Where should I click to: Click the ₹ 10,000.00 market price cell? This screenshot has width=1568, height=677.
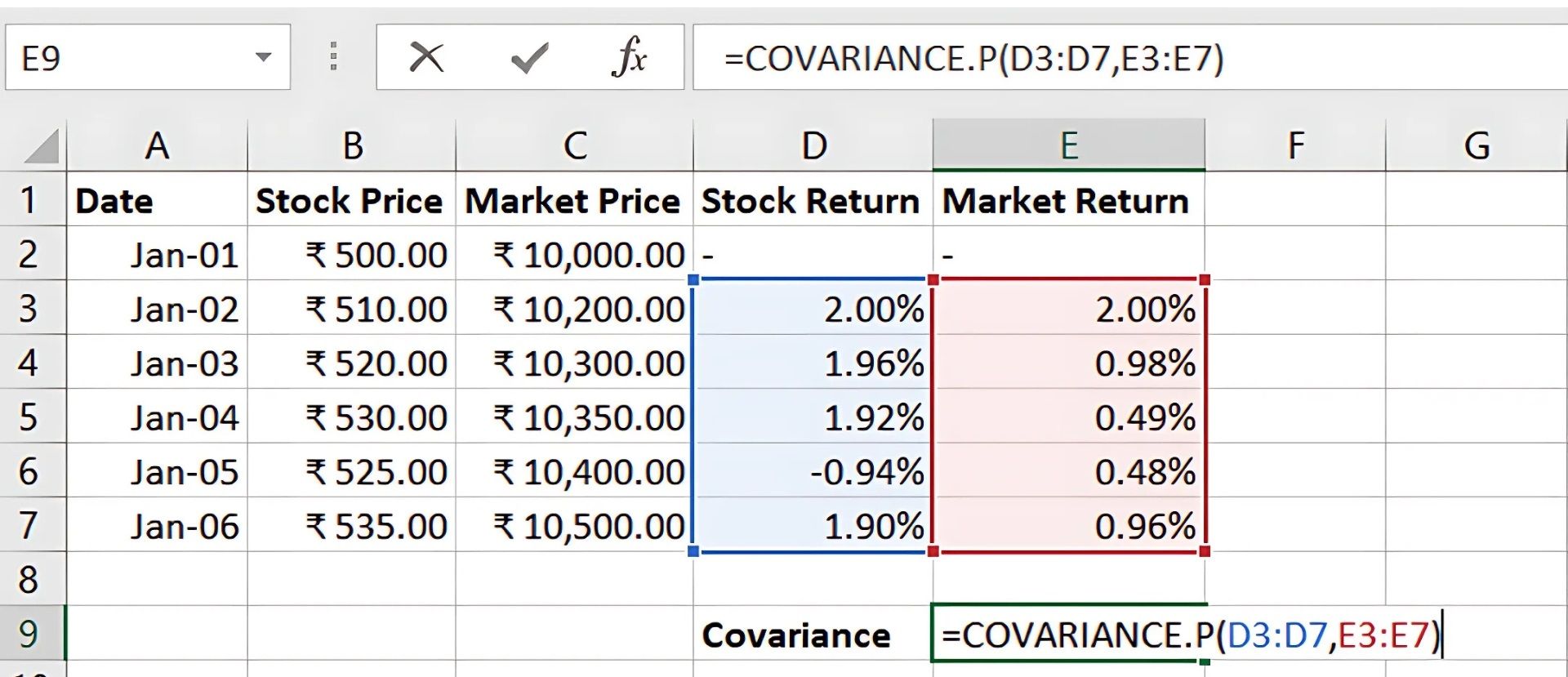(574, 255)
